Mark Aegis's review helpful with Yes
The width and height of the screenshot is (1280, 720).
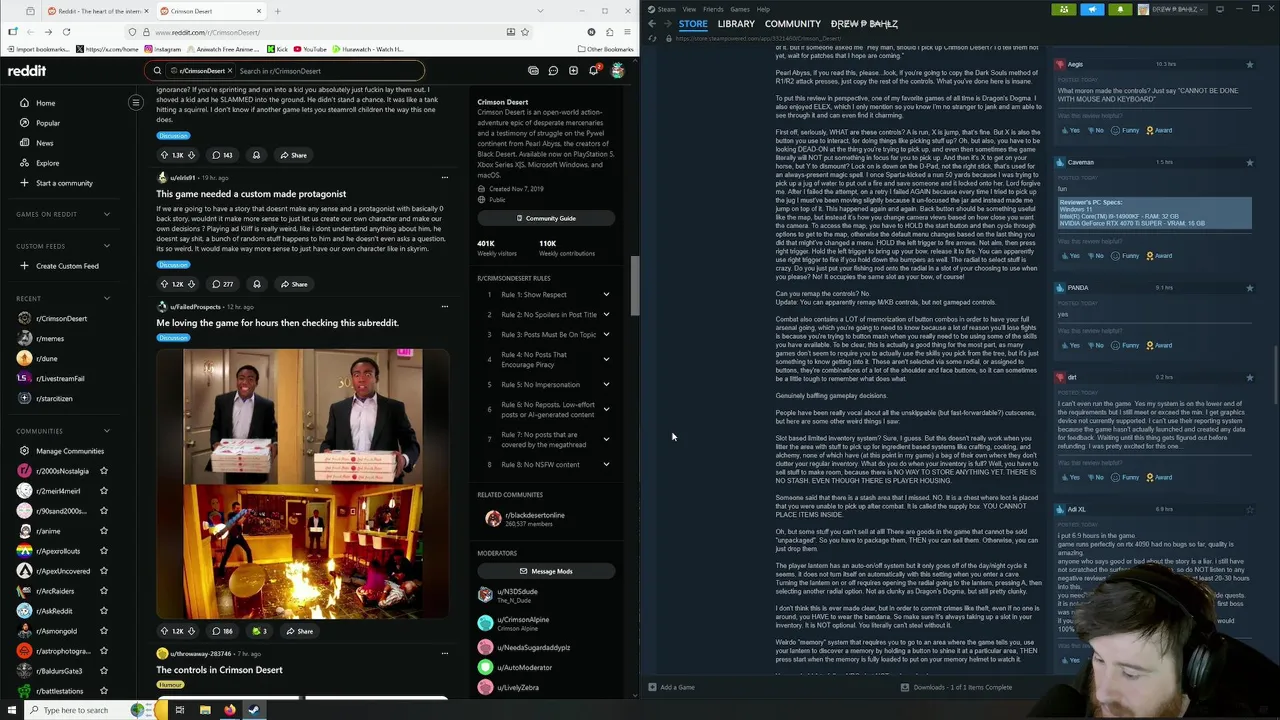click(1071, 130)
